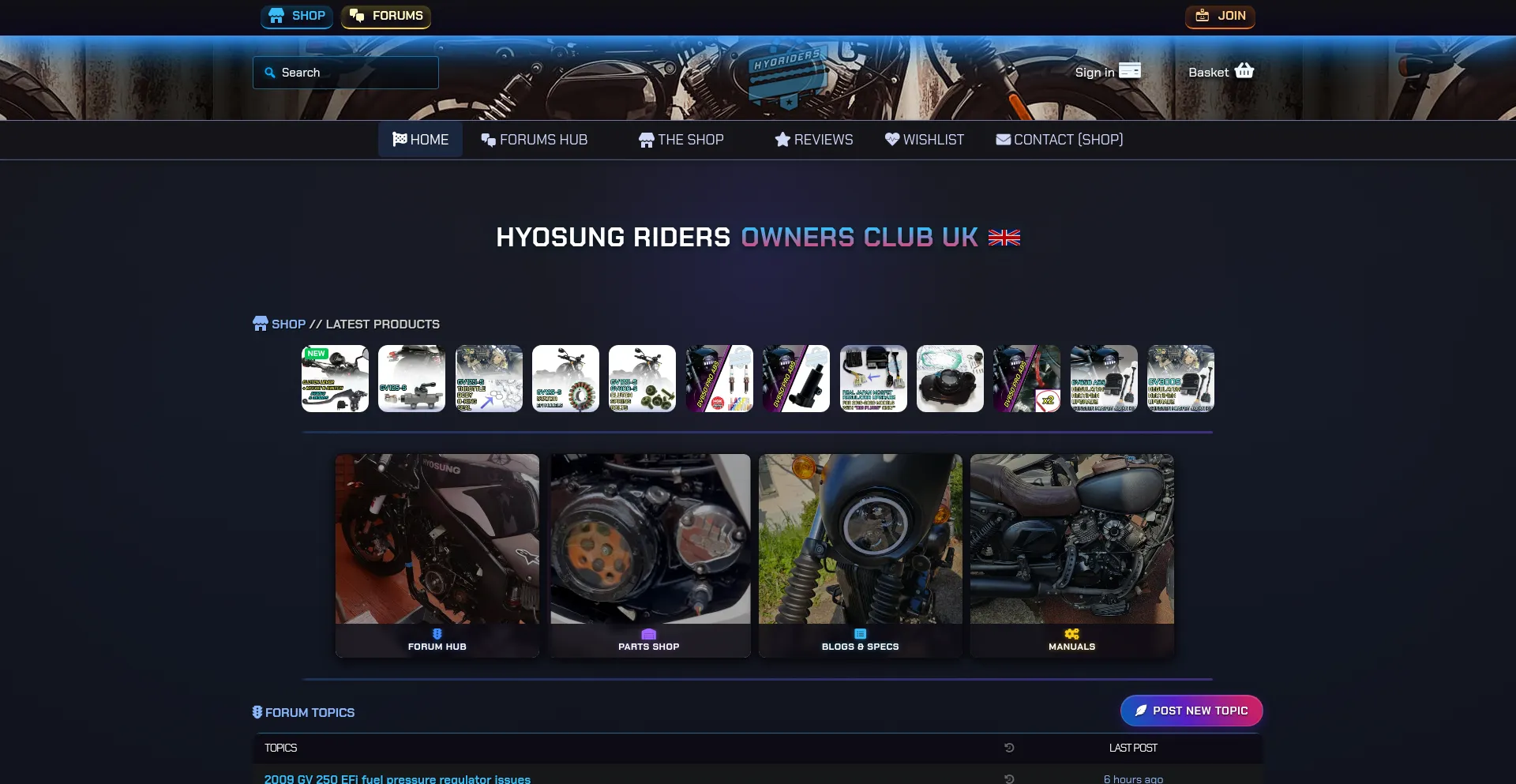Click the shop icon next to Latest Products
Screen dimensions: 1516x784
coord(261,324)
